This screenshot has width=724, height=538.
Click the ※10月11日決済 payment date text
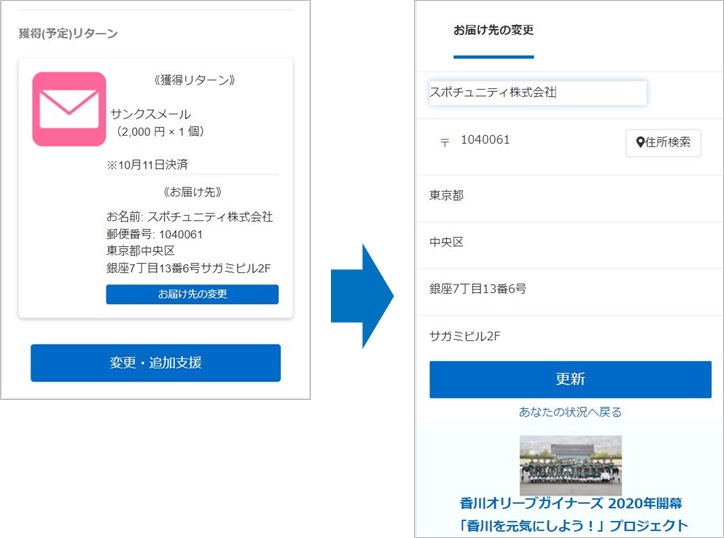point(147,165)
